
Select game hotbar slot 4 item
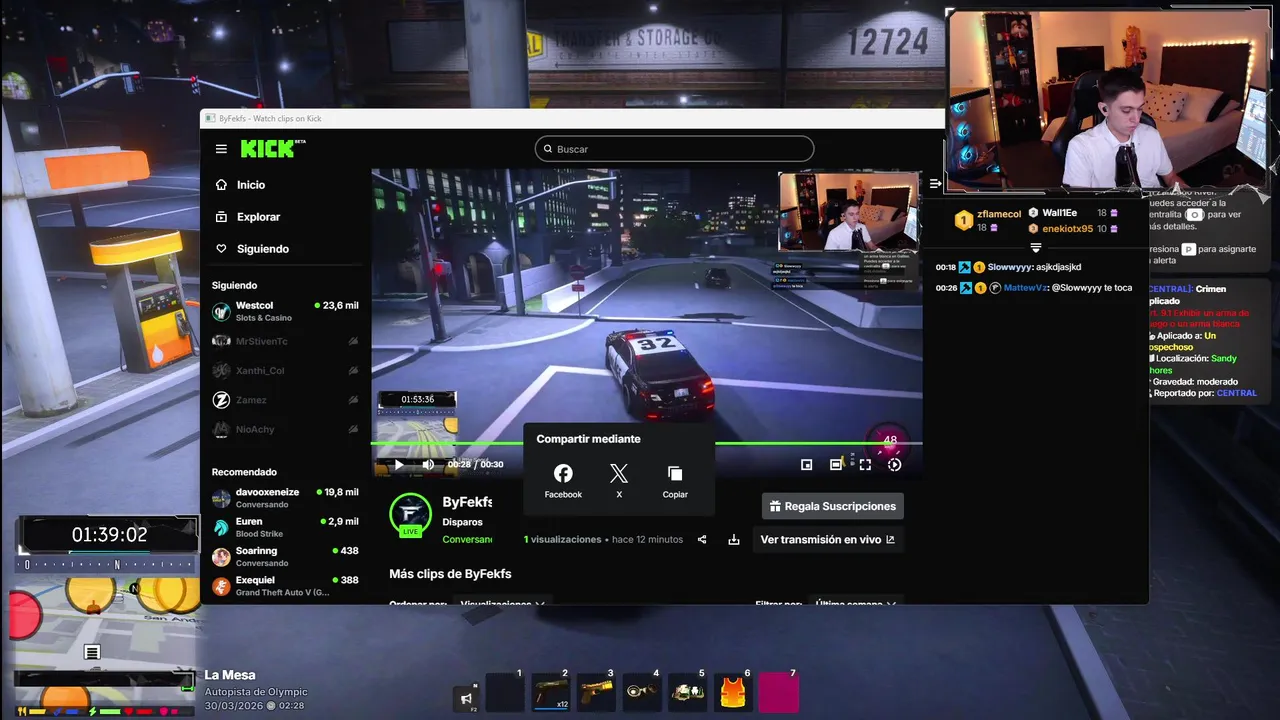click(x=642, y=693)
